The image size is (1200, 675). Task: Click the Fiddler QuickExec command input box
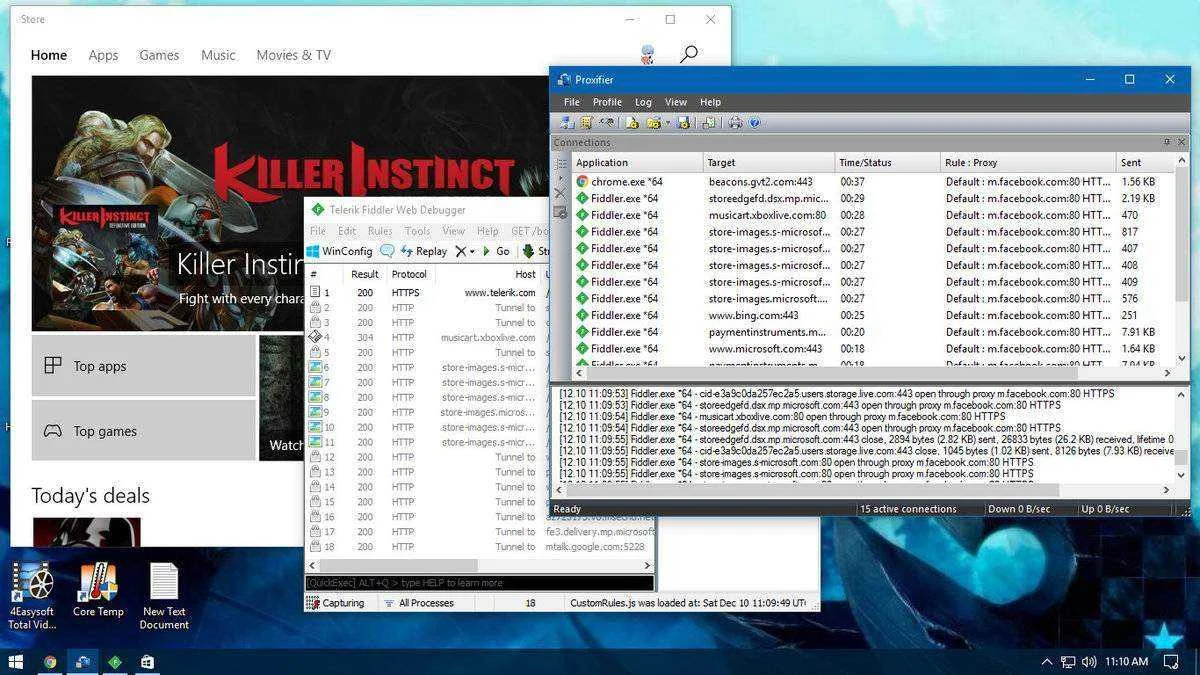[x=480, y=583]
